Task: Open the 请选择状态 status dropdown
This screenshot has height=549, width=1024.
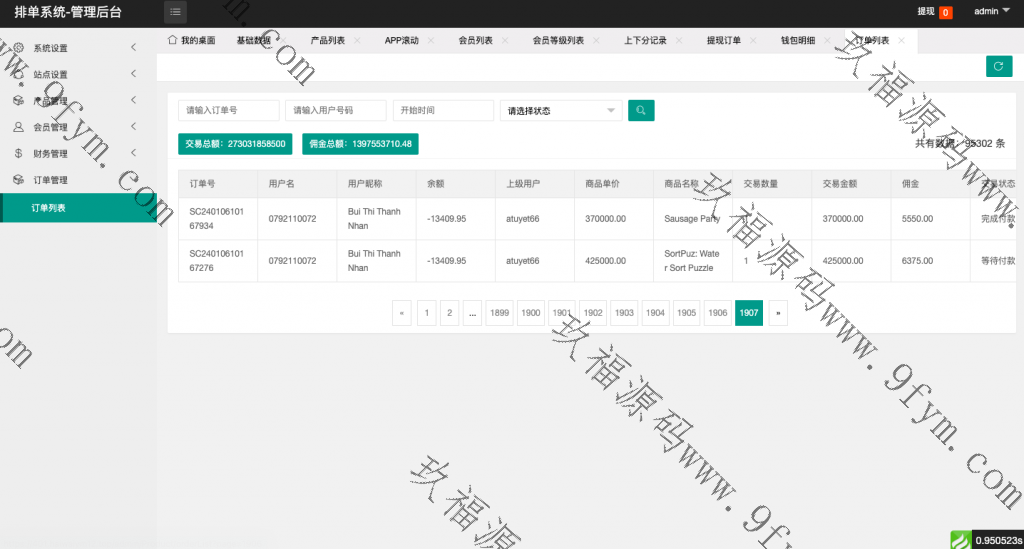Action: 560,110
